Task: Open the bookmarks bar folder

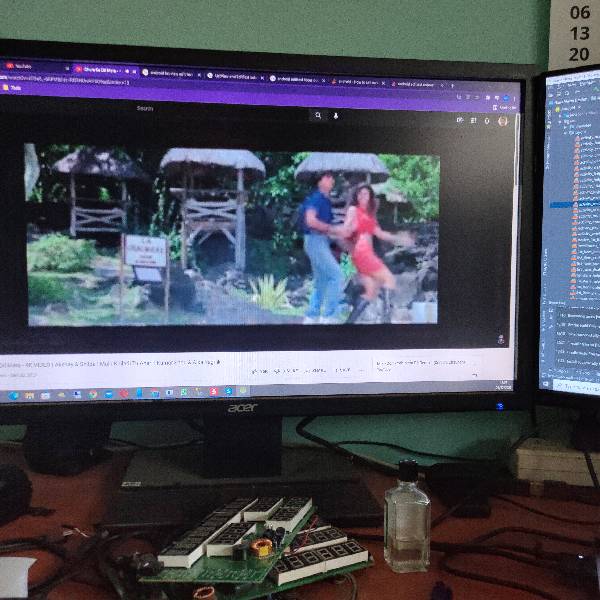Action: tap(12, 87)
